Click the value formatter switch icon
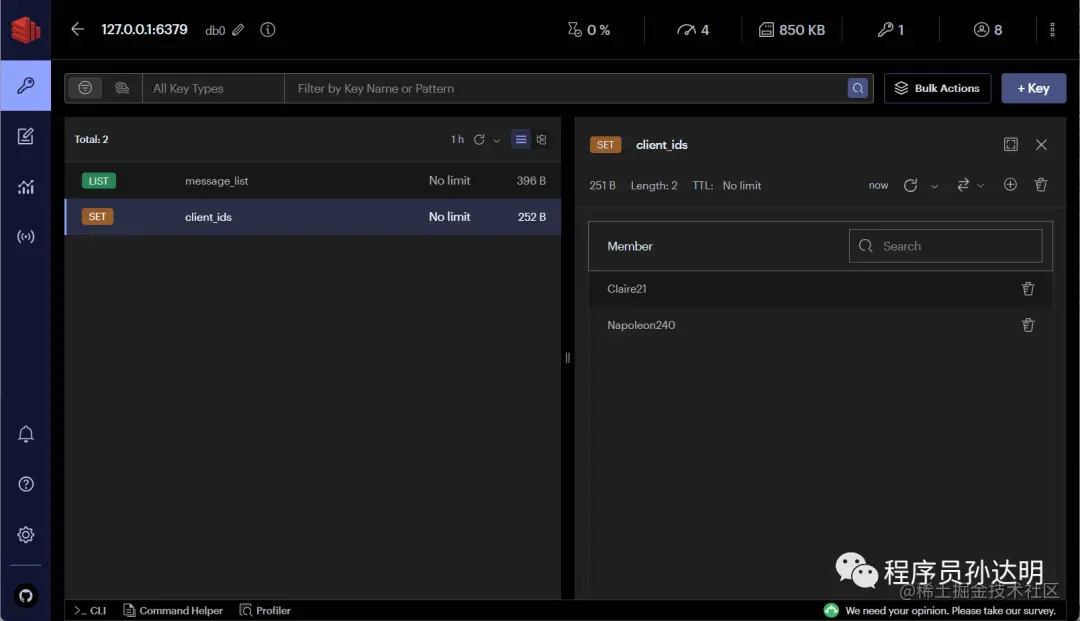Screen dimensions: 1080x621 pos(963,185)
